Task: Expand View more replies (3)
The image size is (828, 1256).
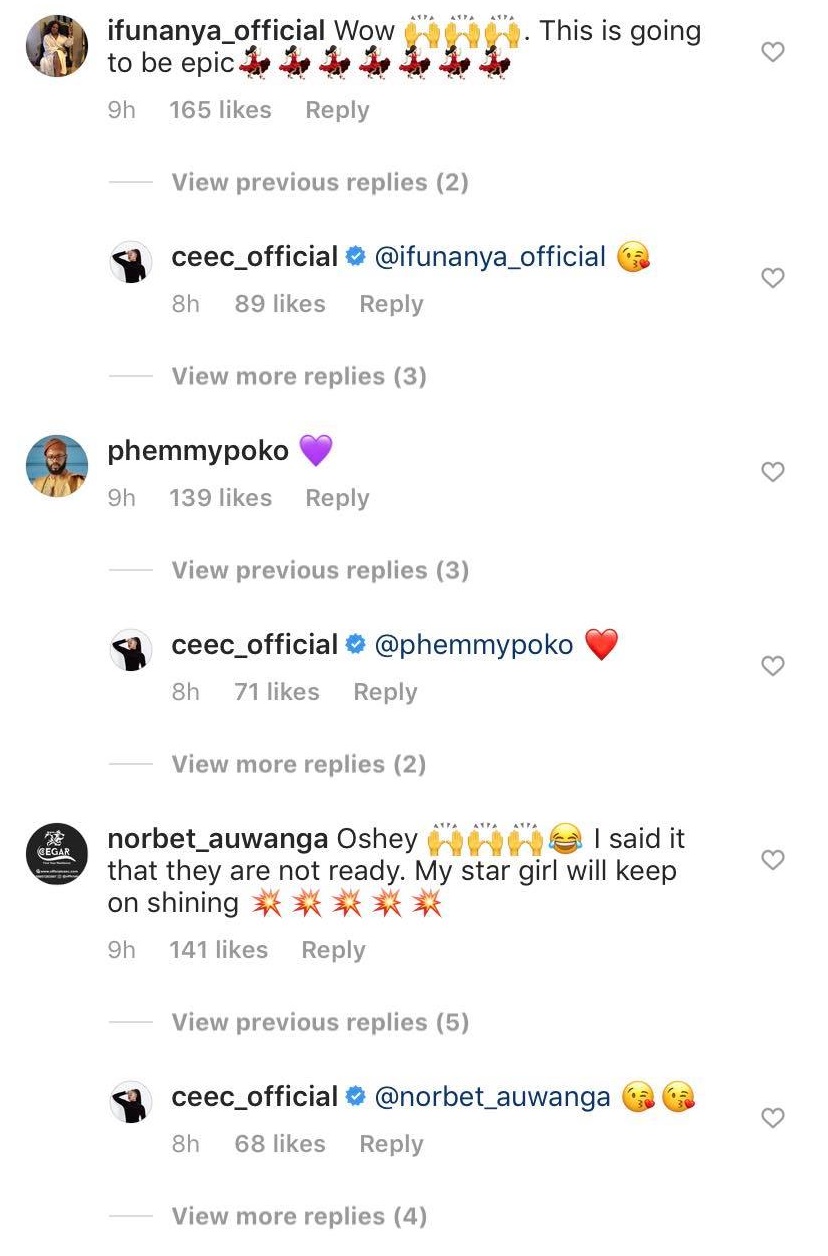Action: tap(298, 377)
